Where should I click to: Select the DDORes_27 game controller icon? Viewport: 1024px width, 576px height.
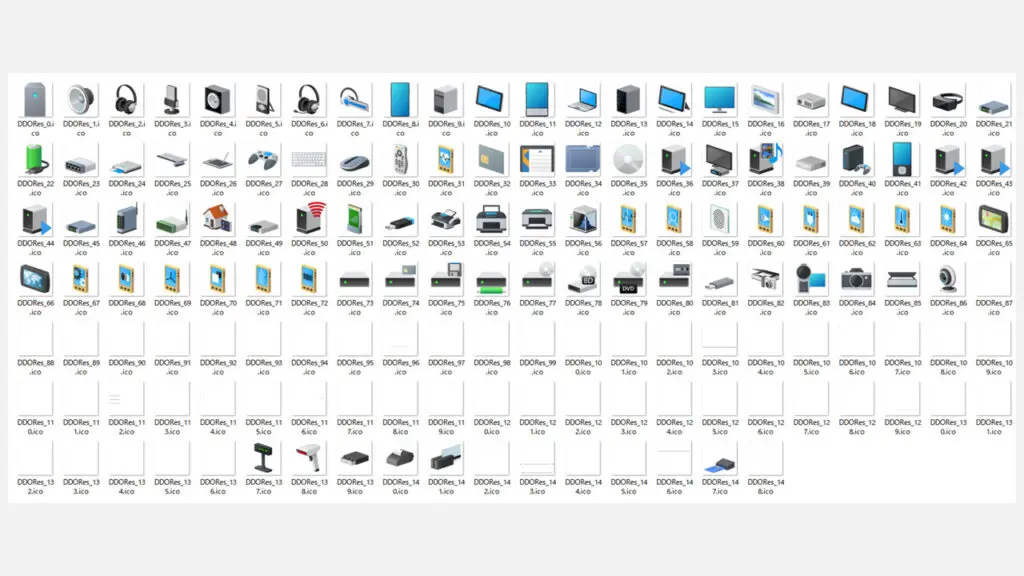pyautogui.click(x=263, y=160)
